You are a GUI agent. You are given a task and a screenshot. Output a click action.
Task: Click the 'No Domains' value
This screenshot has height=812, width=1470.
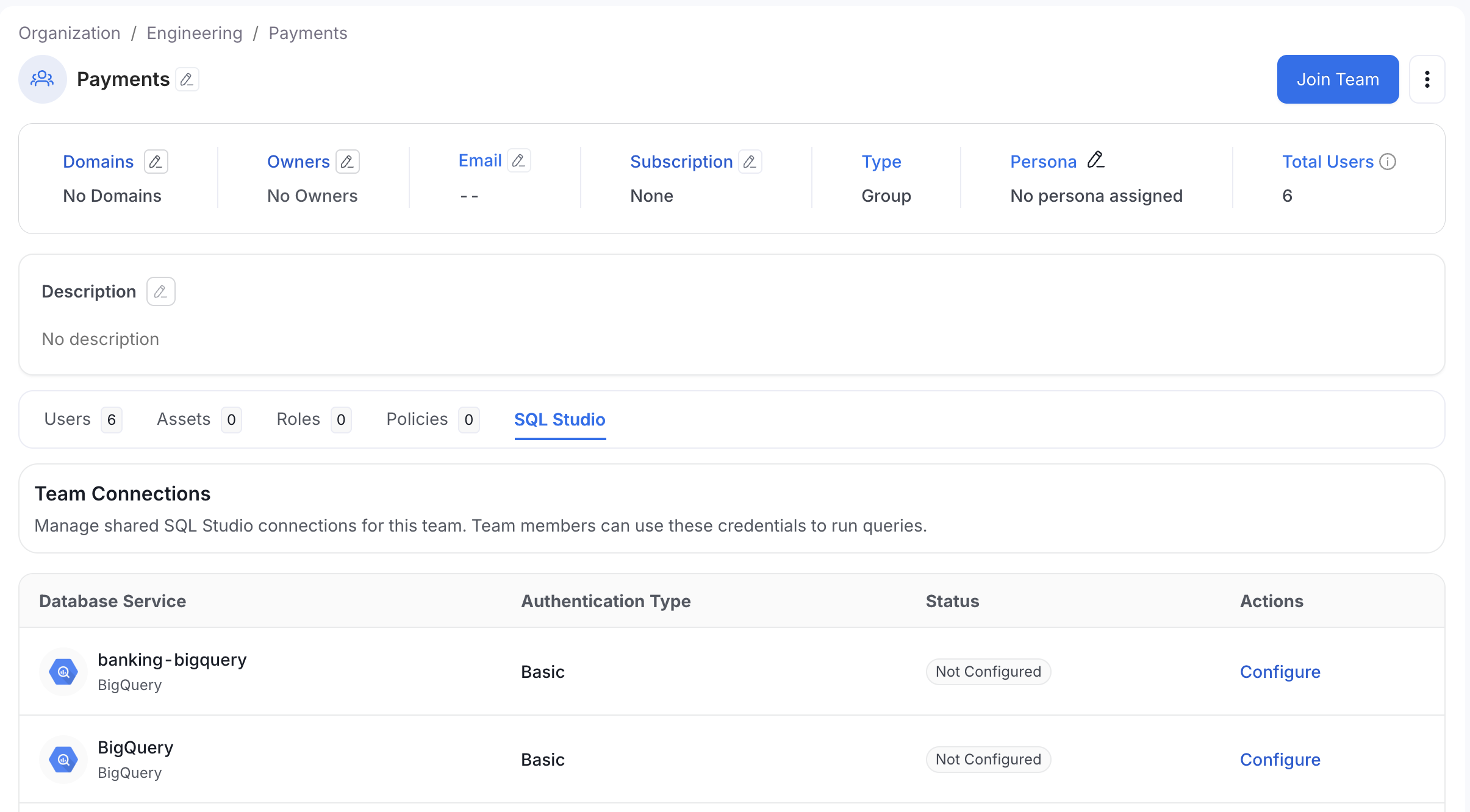112,196
